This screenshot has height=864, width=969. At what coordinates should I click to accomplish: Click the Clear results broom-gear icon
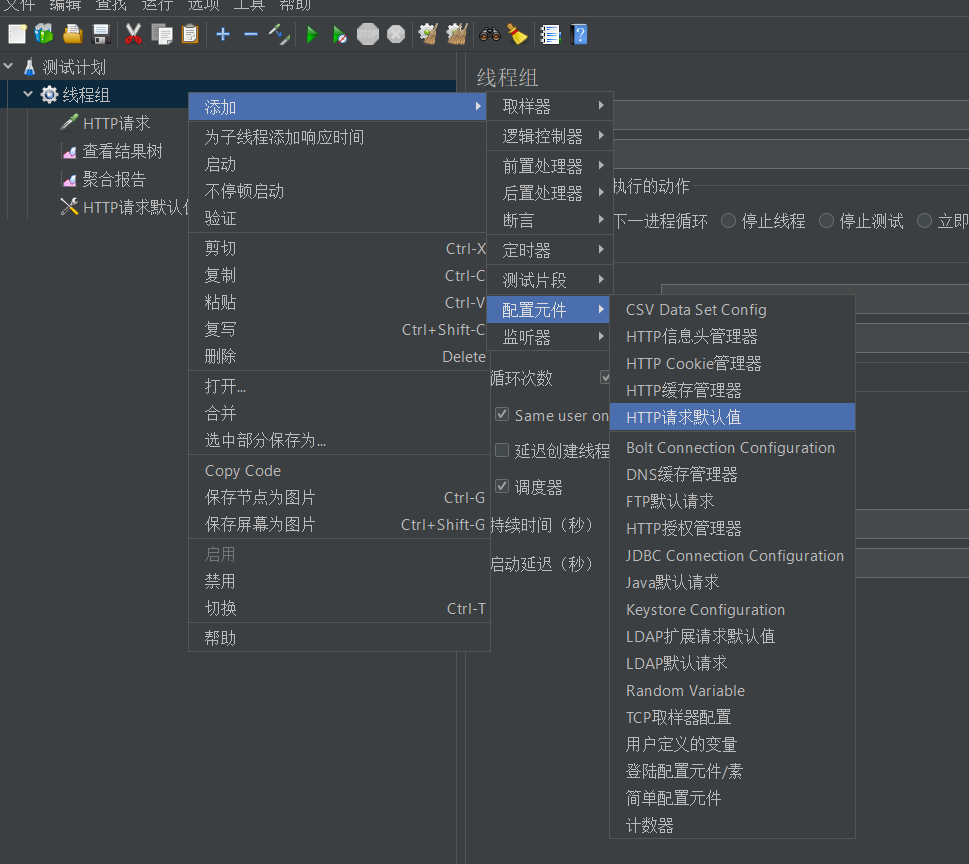coord(428,34)
